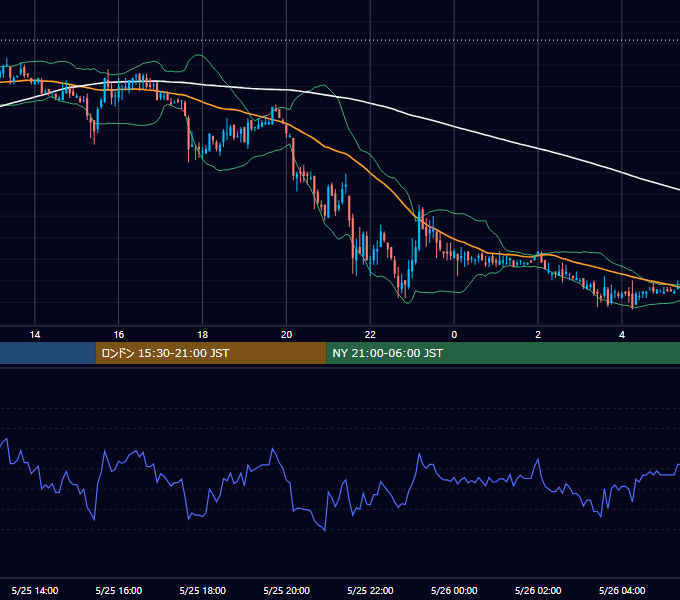
Task: Click the 5/25 22:00 date label
Action: point(370,590)
